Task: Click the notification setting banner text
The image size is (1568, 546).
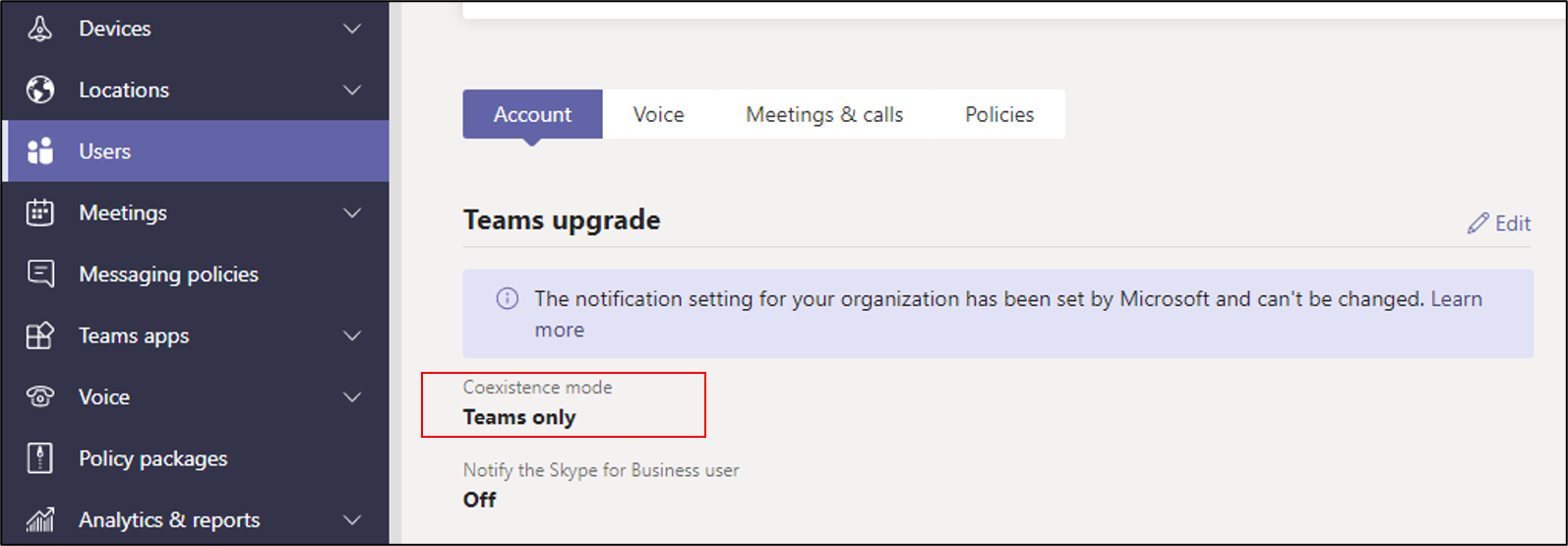Action: point(980,299)
